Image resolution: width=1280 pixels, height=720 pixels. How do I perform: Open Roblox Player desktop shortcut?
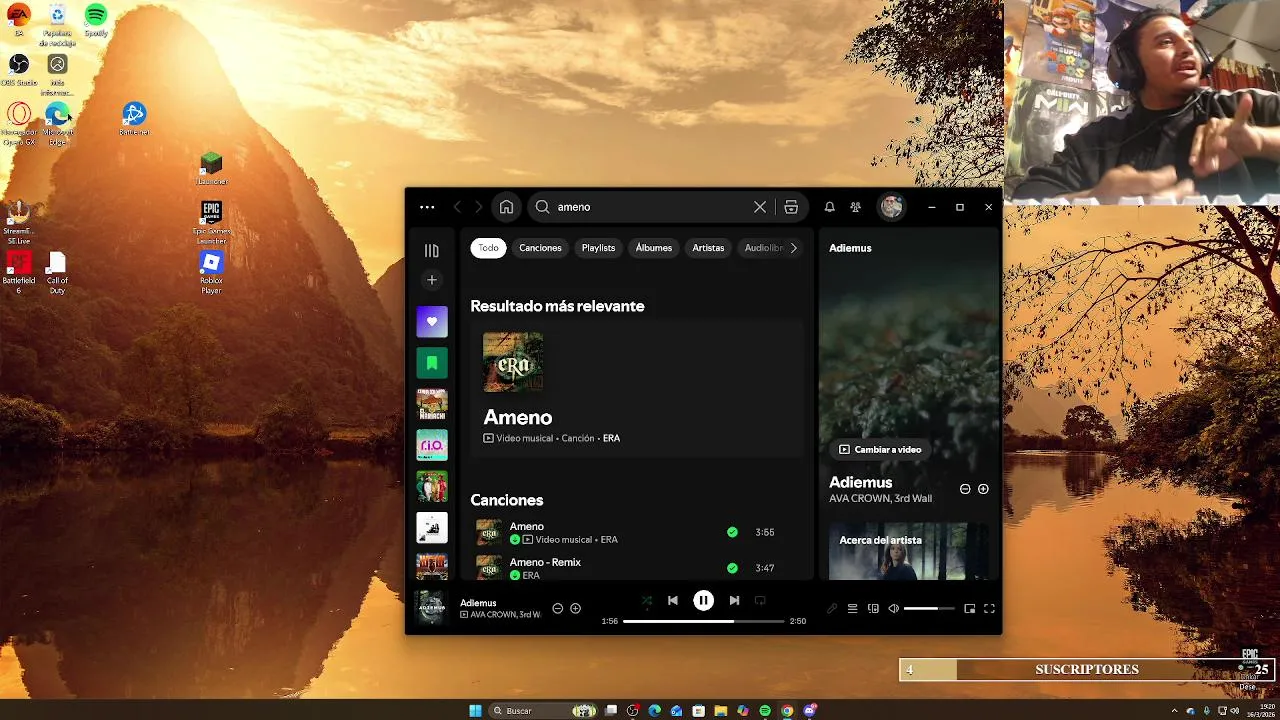[211, 272]
